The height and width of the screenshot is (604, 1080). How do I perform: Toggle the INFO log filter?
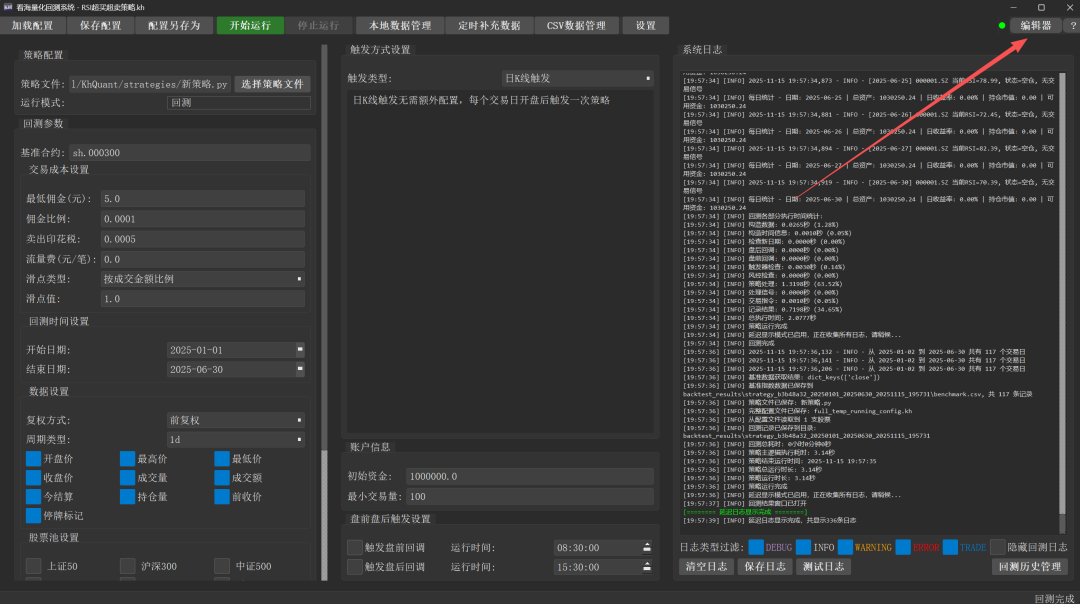(803, 547)
